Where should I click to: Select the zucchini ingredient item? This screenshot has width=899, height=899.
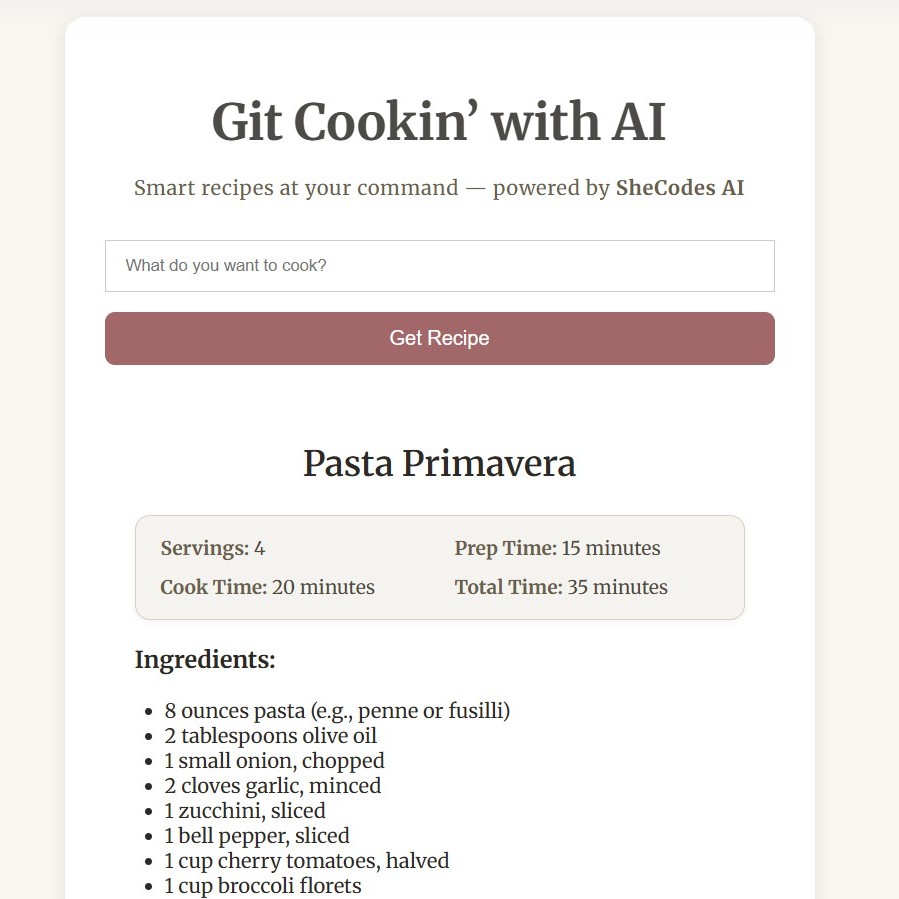[244, 810]
